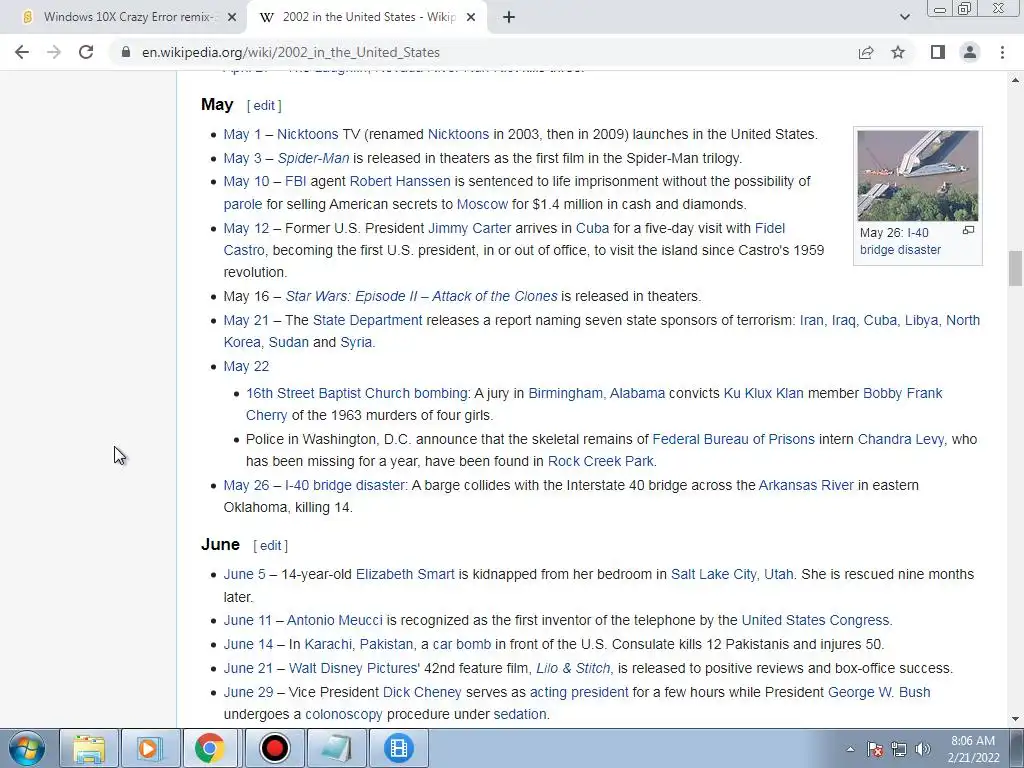Click the browser back arrow
Screen dimensions: 1024x768
(x=22, y=52)
